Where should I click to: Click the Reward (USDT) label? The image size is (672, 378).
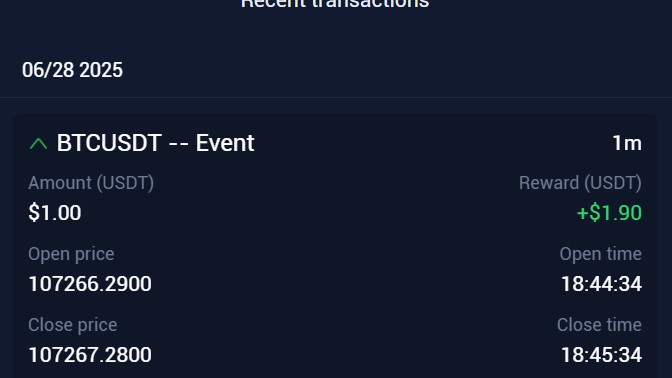580,183
